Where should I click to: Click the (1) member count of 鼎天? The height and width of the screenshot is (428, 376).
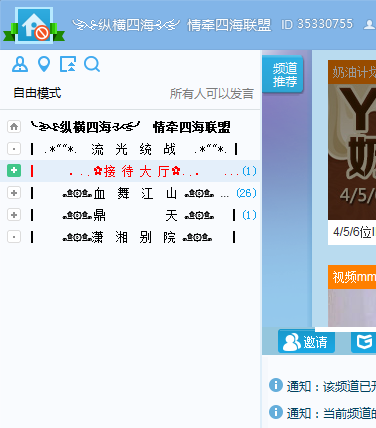pyautogui.click(x=249, y=215)
